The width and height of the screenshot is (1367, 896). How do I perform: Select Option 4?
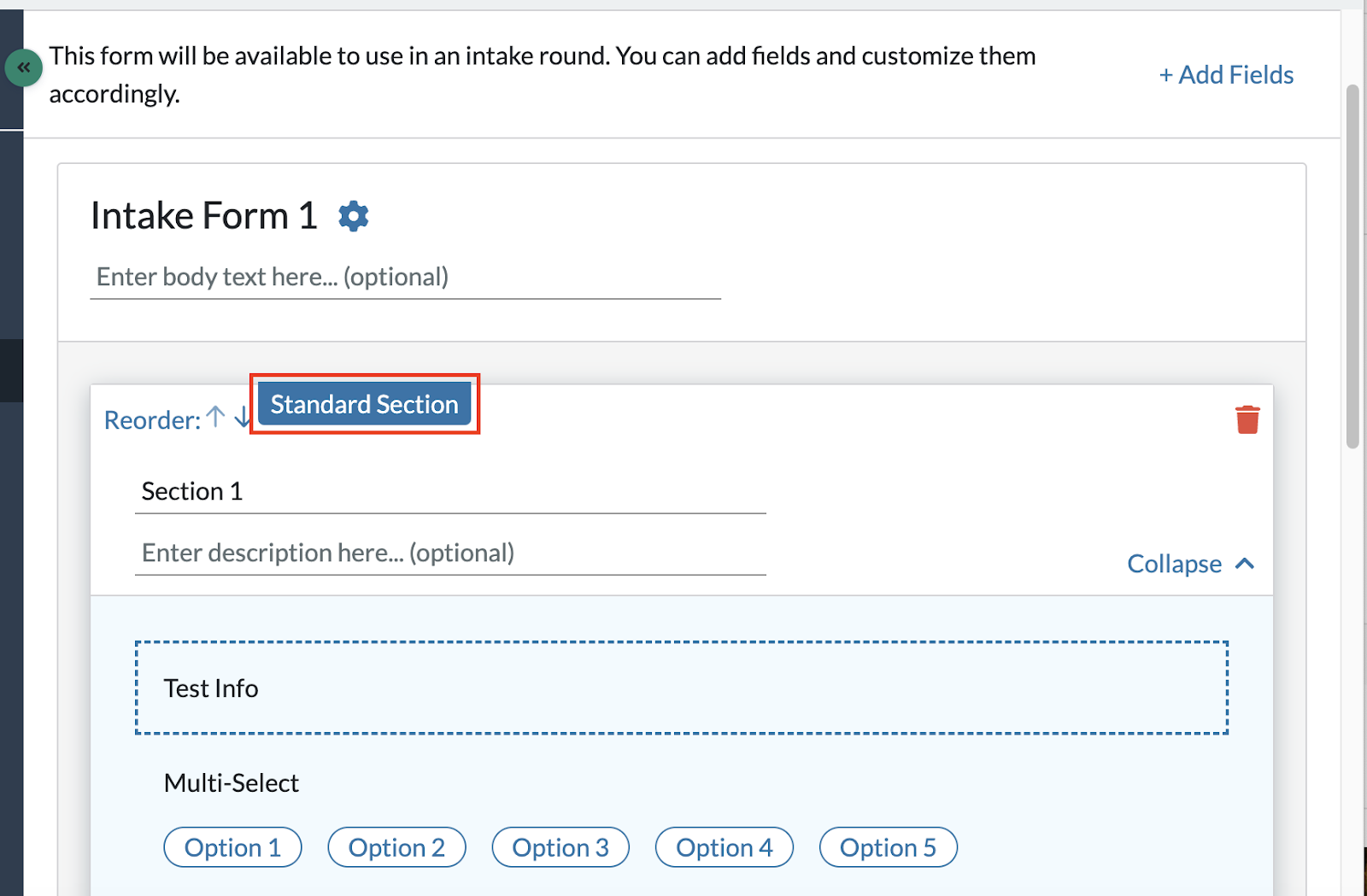click(x=724, y=847)
